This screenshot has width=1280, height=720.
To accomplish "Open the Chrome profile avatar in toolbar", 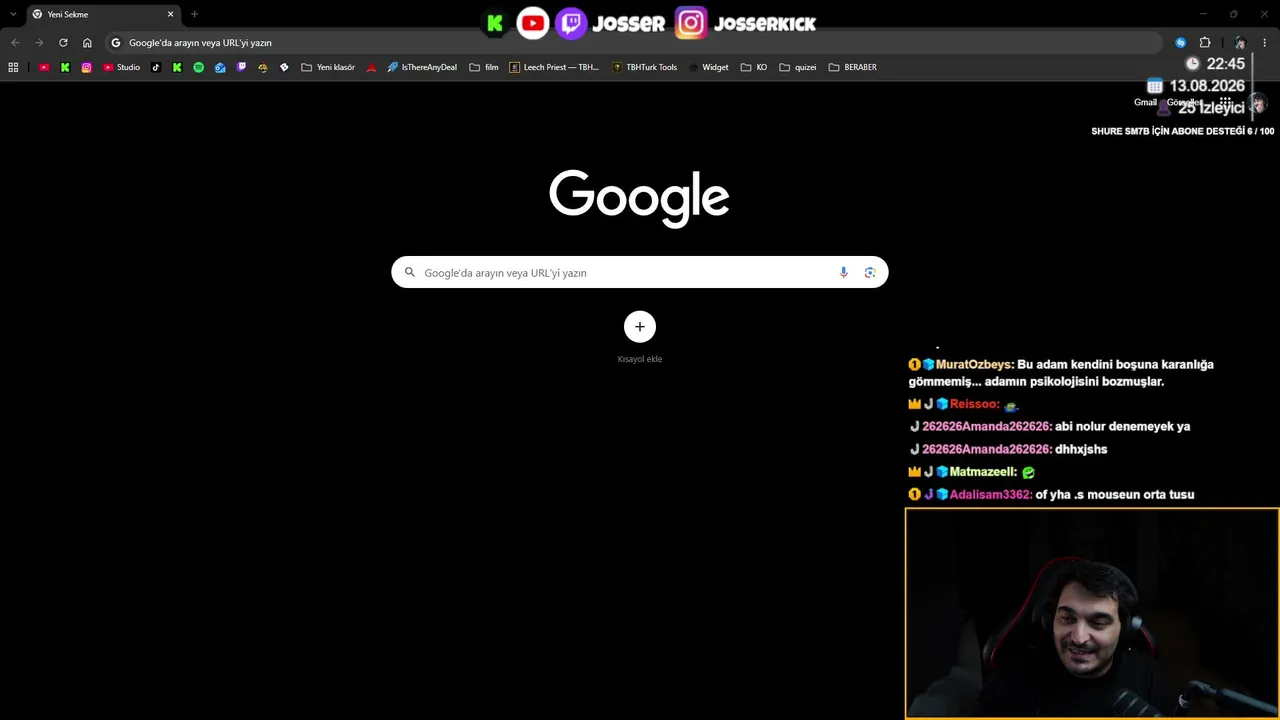I will pyautogui.click(x=1240, y=43).
